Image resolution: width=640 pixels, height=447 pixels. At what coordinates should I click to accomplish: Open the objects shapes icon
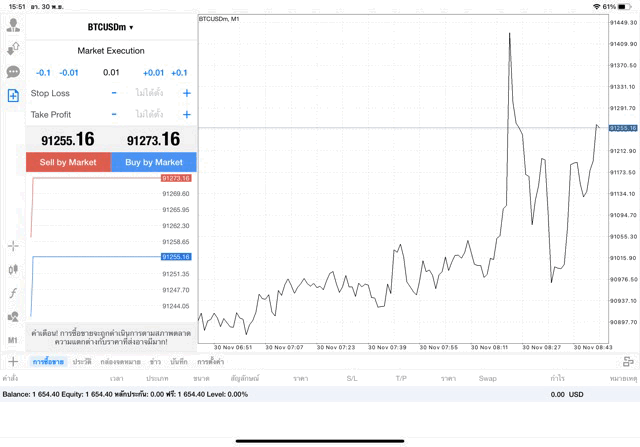[x=13, y=316]
